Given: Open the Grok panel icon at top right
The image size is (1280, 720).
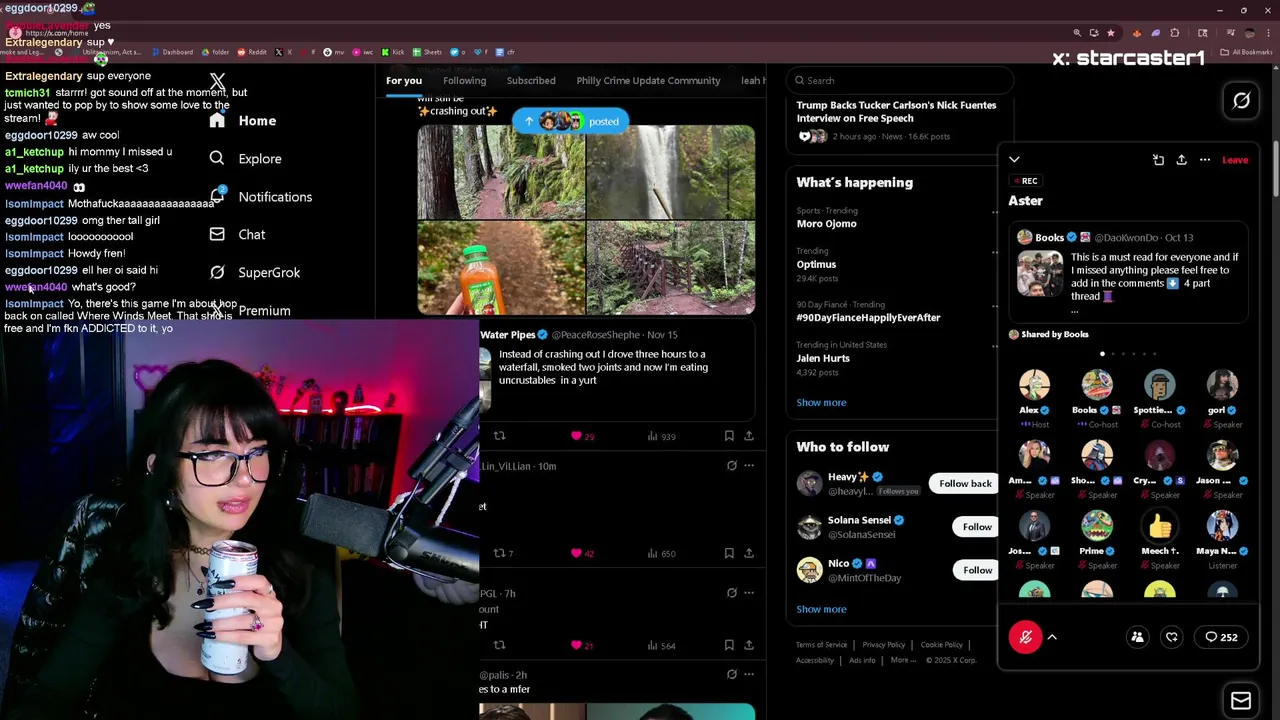Looking at the screenshot, I should point(1241,101).
